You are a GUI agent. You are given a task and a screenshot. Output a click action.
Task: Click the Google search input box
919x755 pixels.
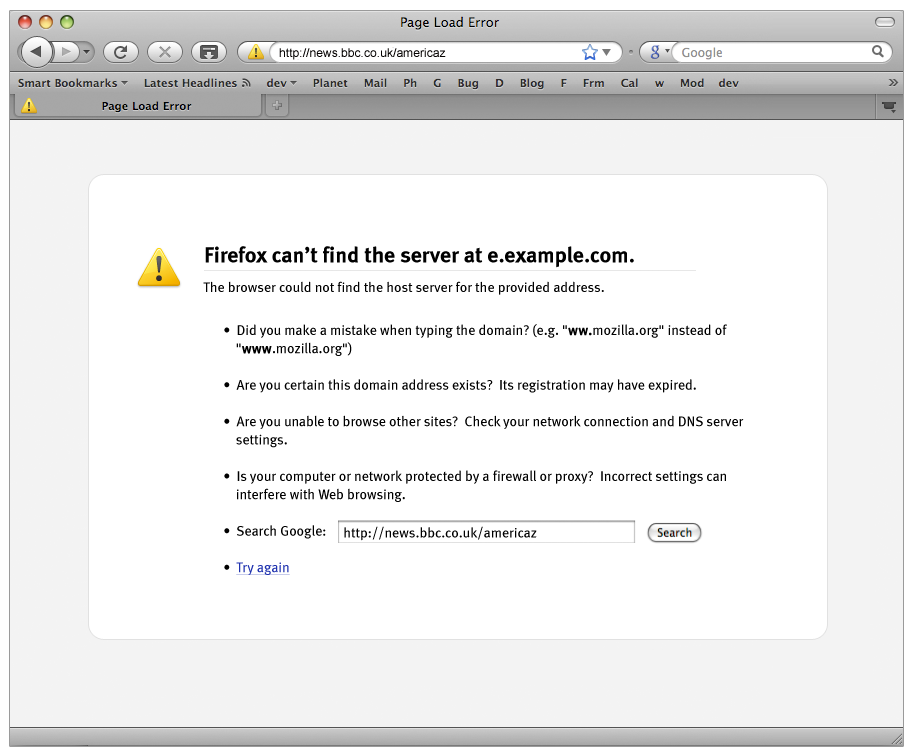(774, 53)
